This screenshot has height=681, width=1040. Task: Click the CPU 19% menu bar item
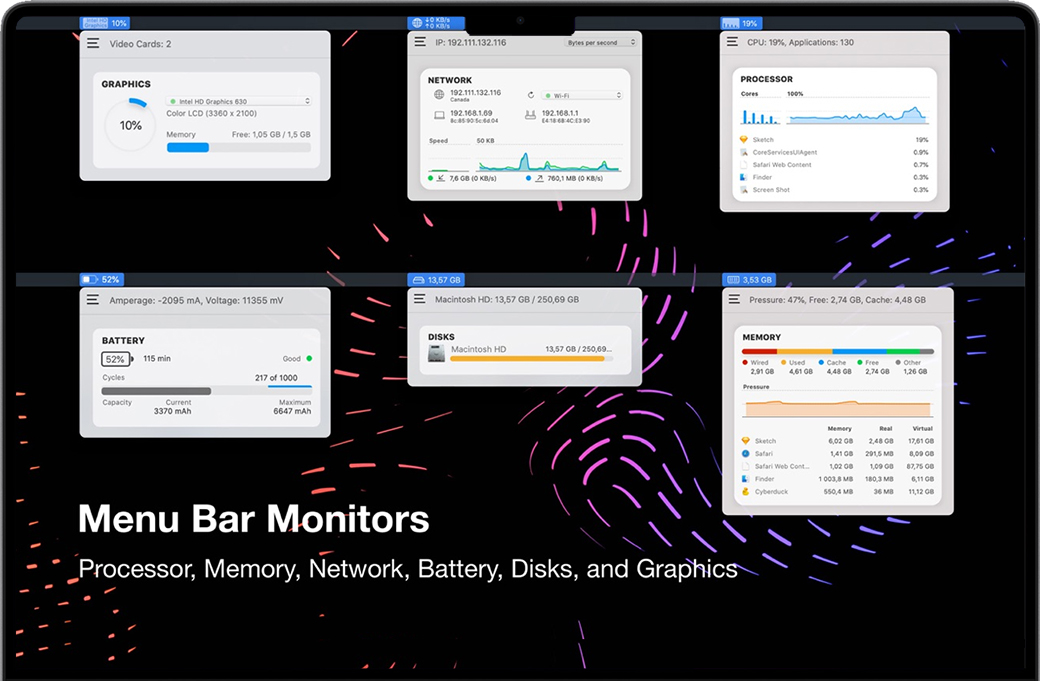pyautogui.click(x=741, y=23)
